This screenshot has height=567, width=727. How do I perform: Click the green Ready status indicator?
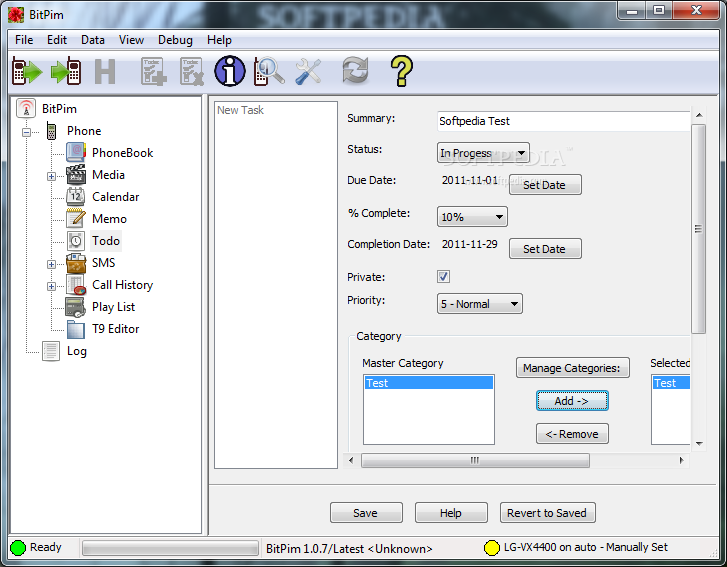coord(18,548)
